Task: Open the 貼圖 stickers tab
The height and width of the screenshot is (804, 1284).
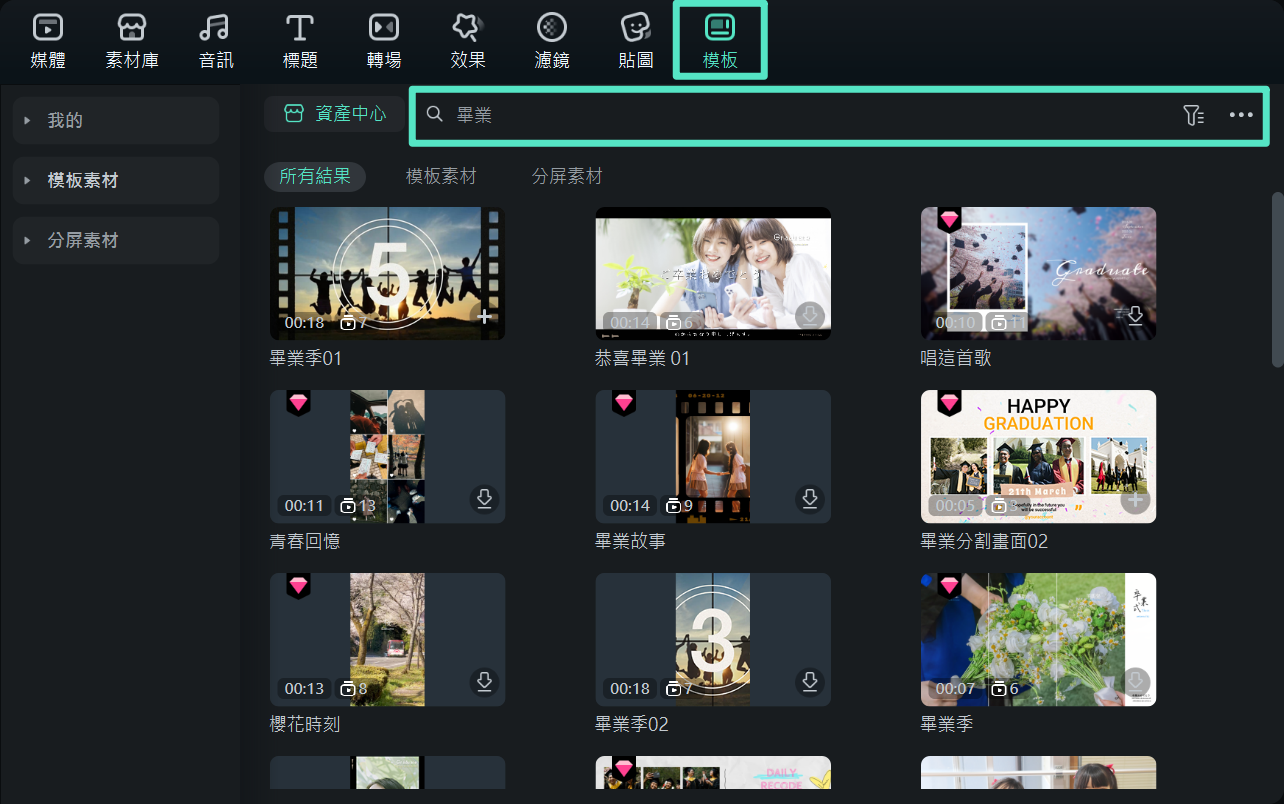Action: (636, 42)
